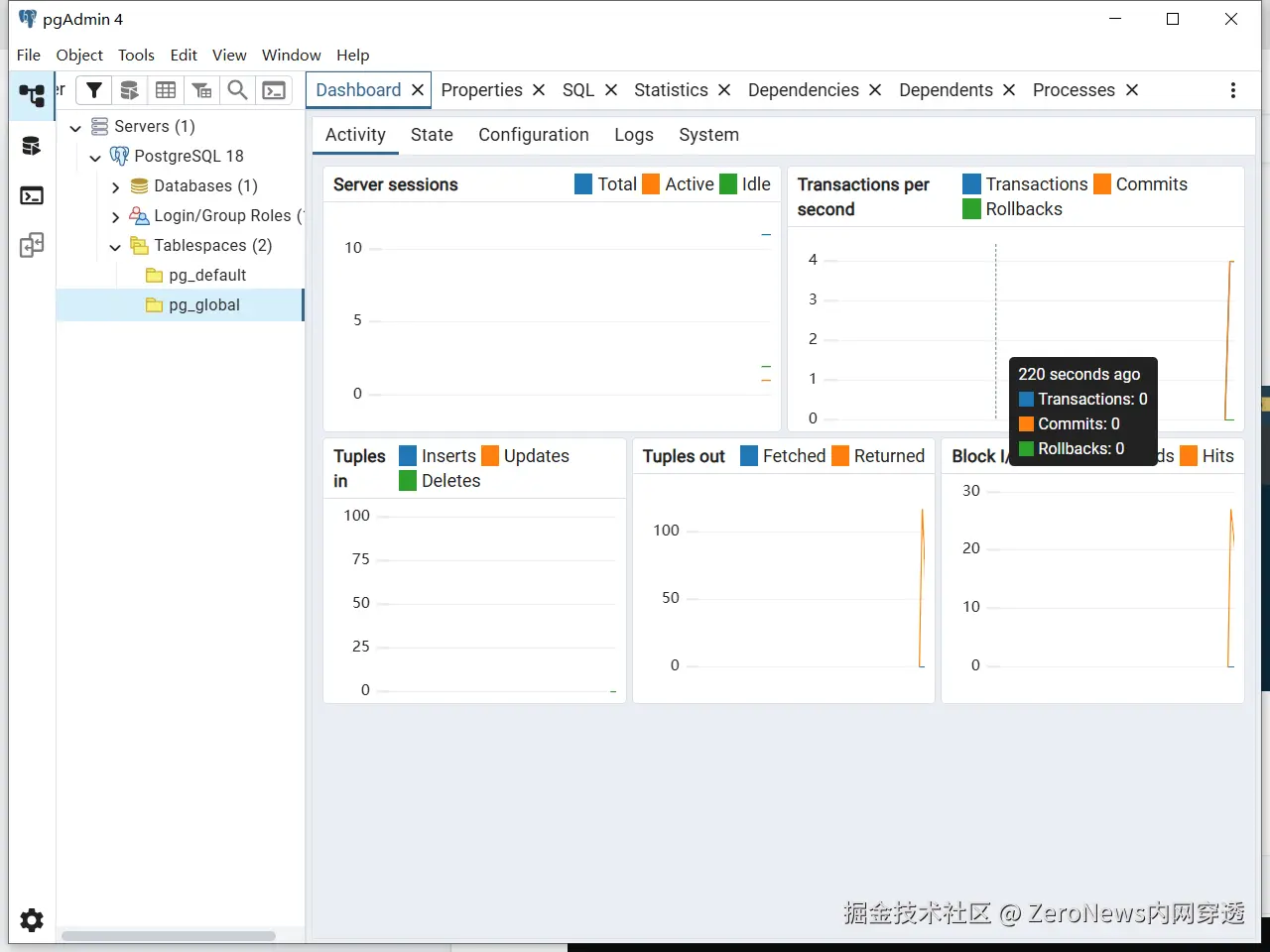
Task: Expand the Databases tree node
Action: click(x=115, y=186)
